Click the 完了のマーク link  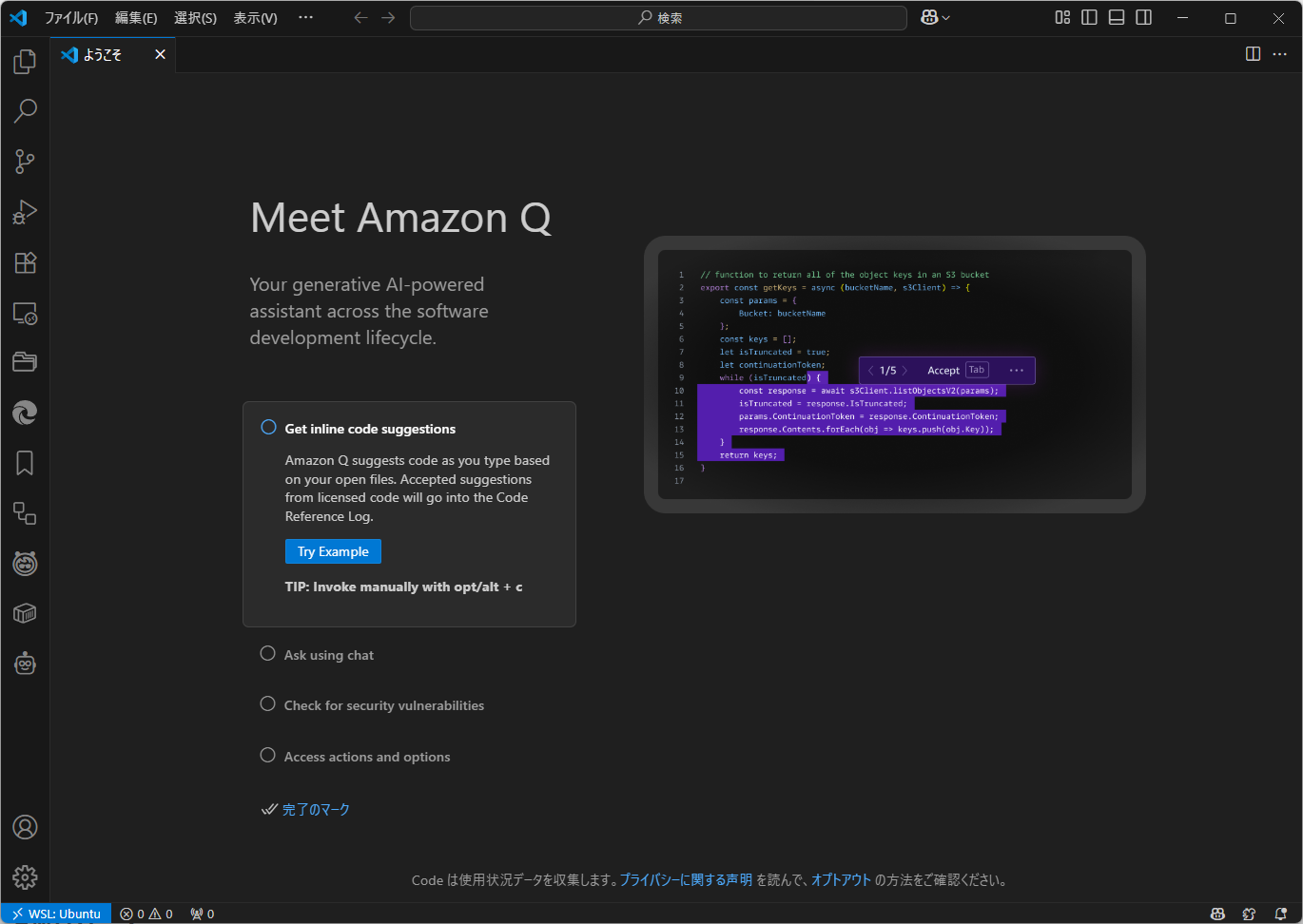[x=316, y=810]
